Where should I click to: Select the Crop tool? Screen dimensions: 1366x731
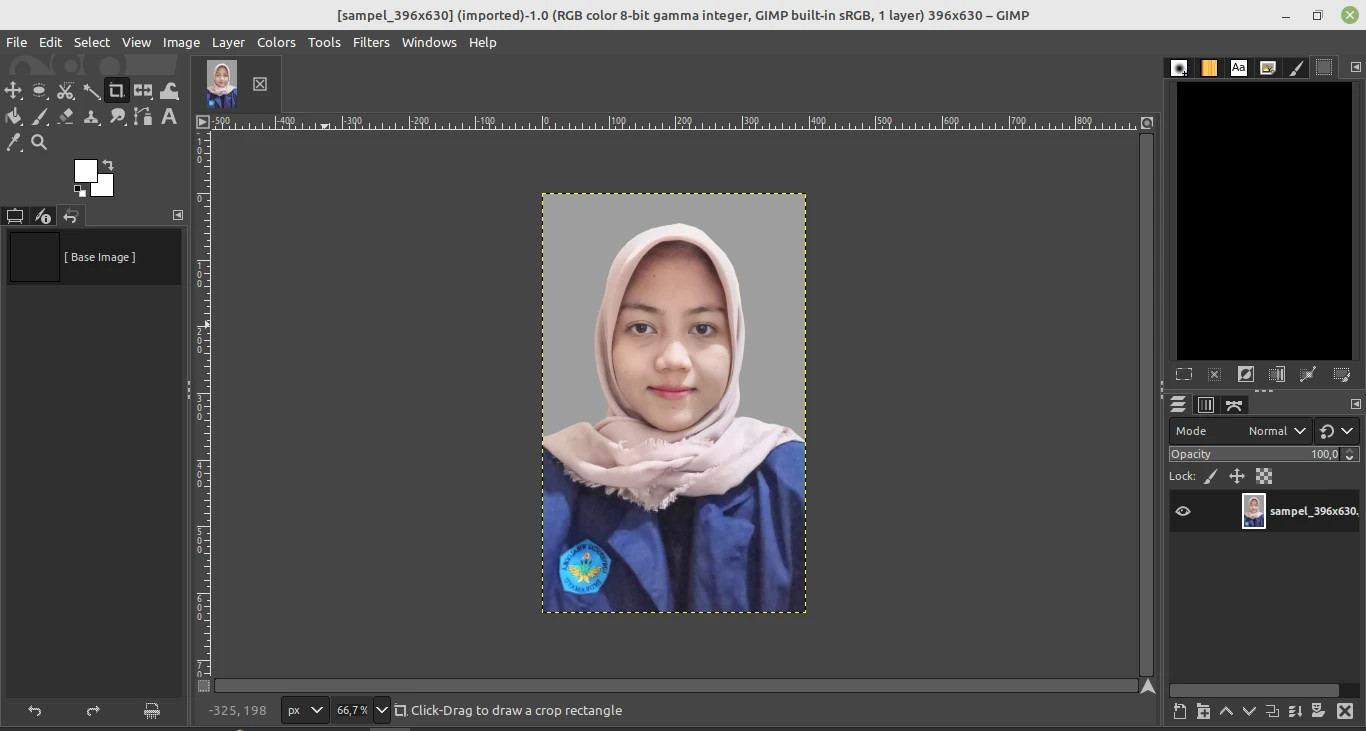point(117,91)
